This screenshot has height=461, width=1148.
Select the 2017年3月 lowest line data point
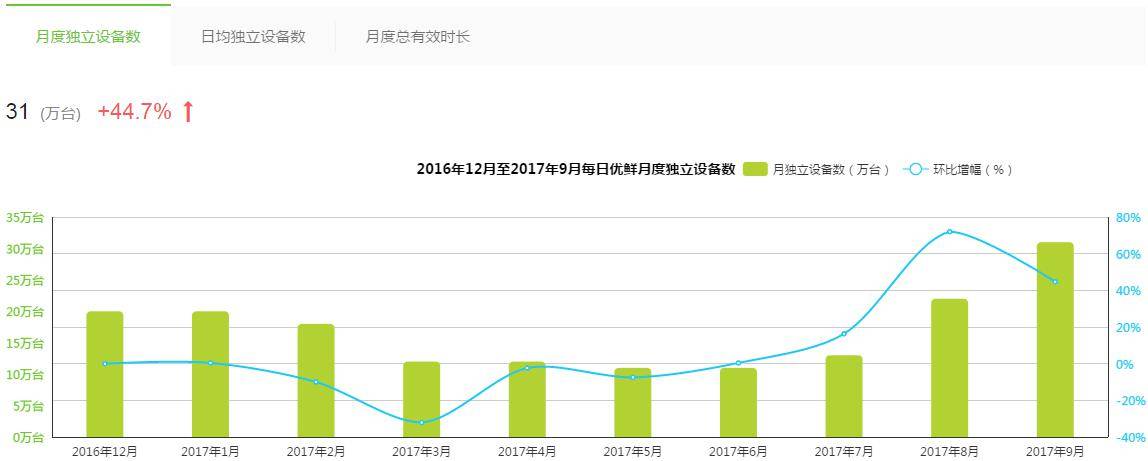421,423
